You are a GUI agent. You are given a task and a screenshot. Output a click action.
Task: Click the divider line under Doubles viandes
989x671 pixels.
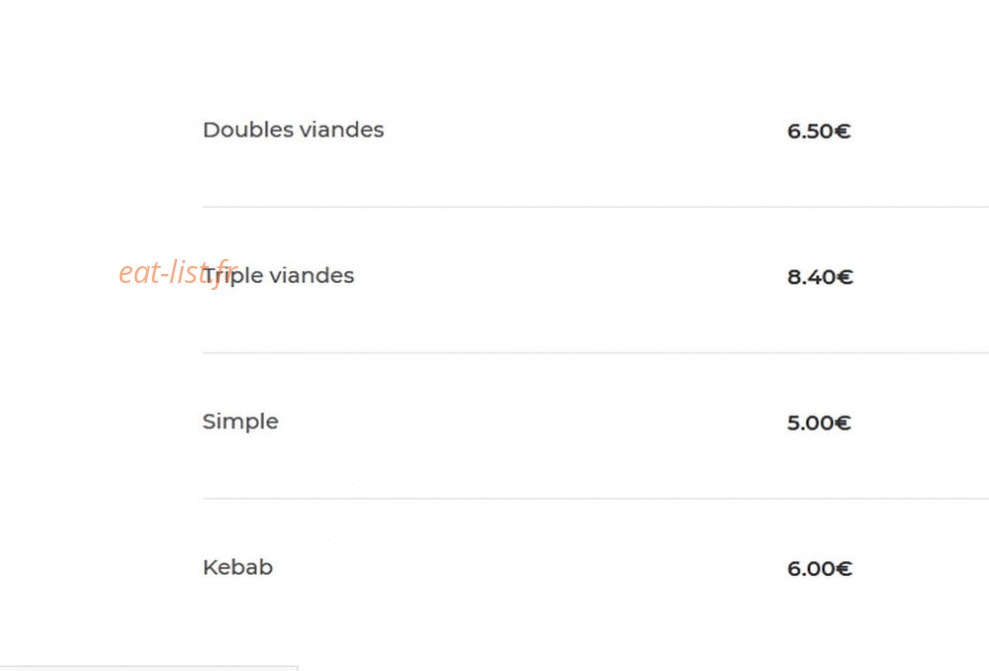click(x=595, y=207)
